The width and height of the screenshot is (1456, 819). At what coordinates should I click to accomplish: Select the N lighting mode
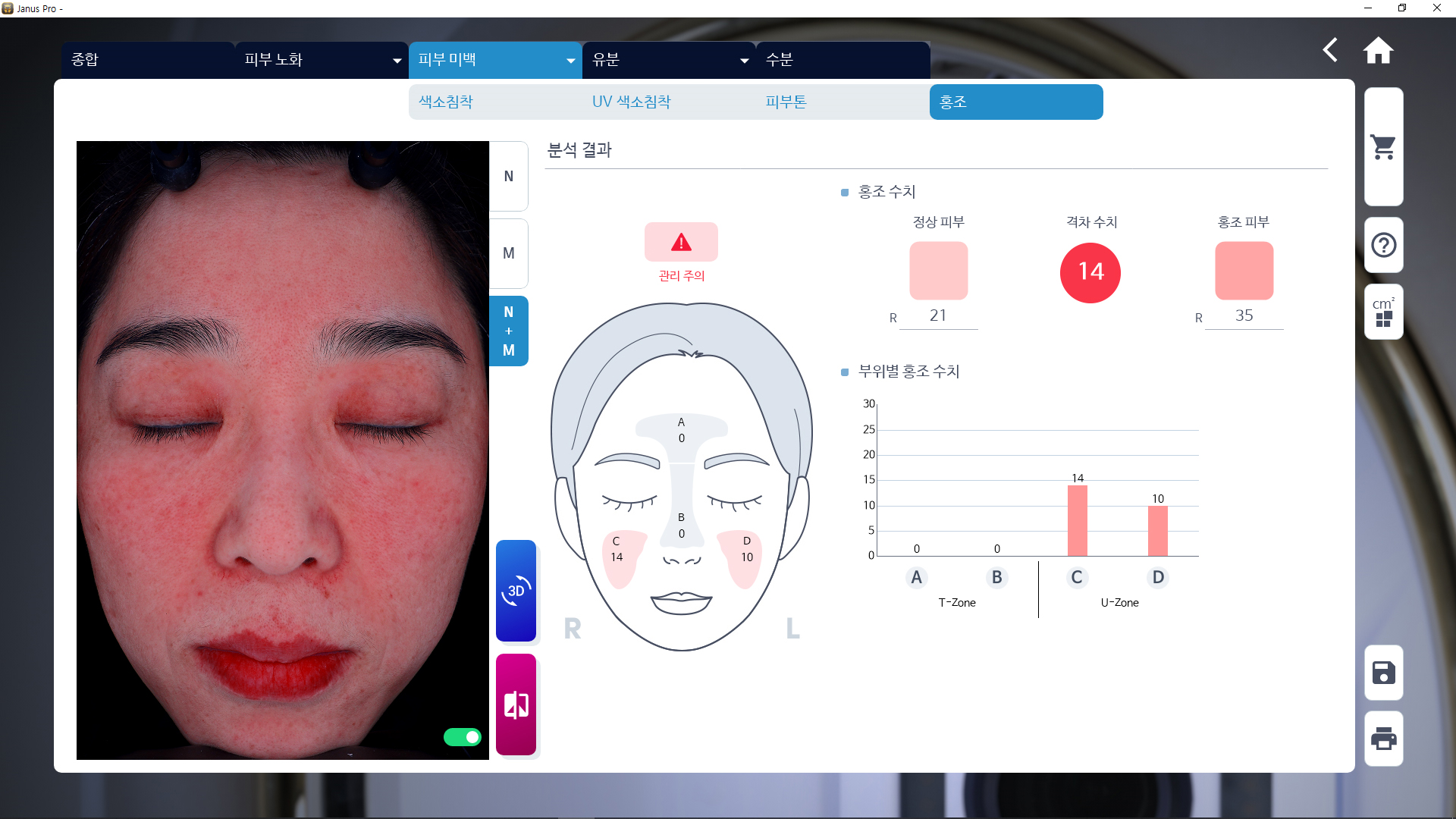[x=508, y=176]
